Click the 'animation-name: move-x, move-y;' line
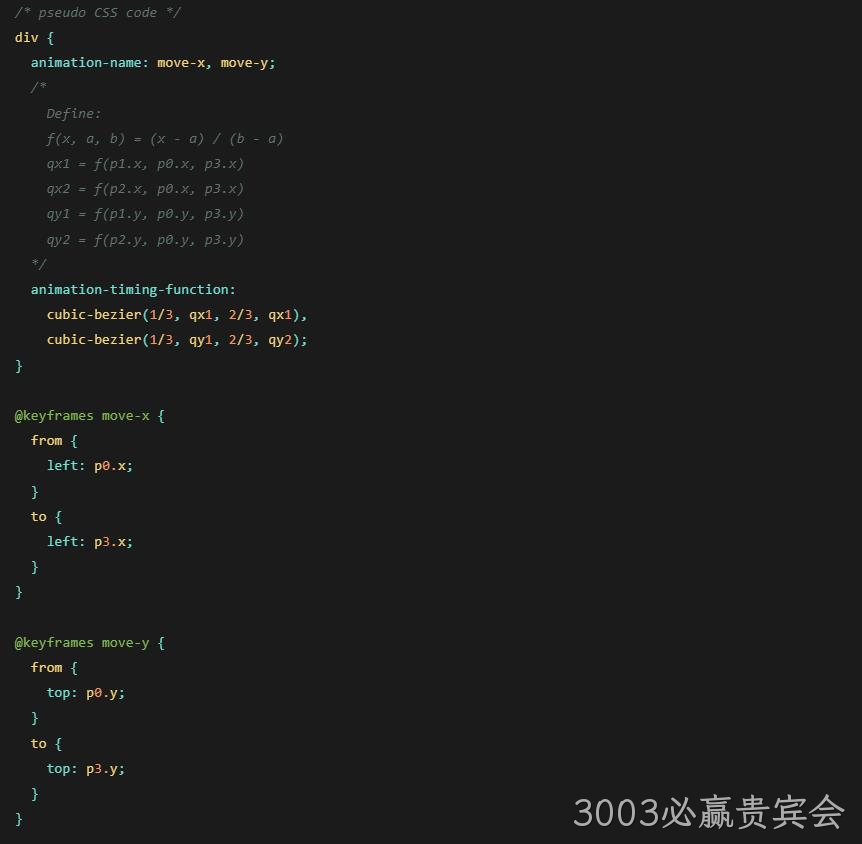The width and height of the screenshot is (862, 844). coord(153,63)
